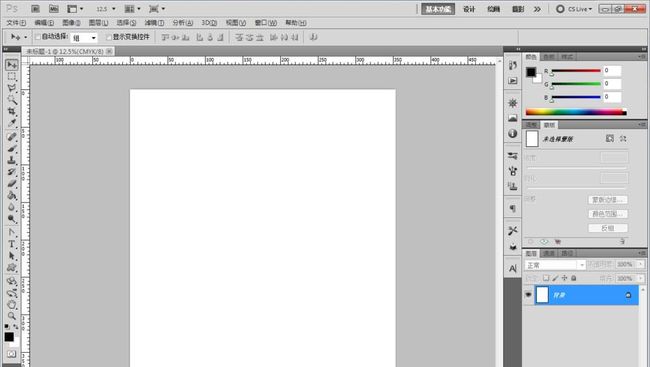This screenshot has height=367, width=650.
Task: Open the History panel icon in dock
Action: [x=513, y=65]
